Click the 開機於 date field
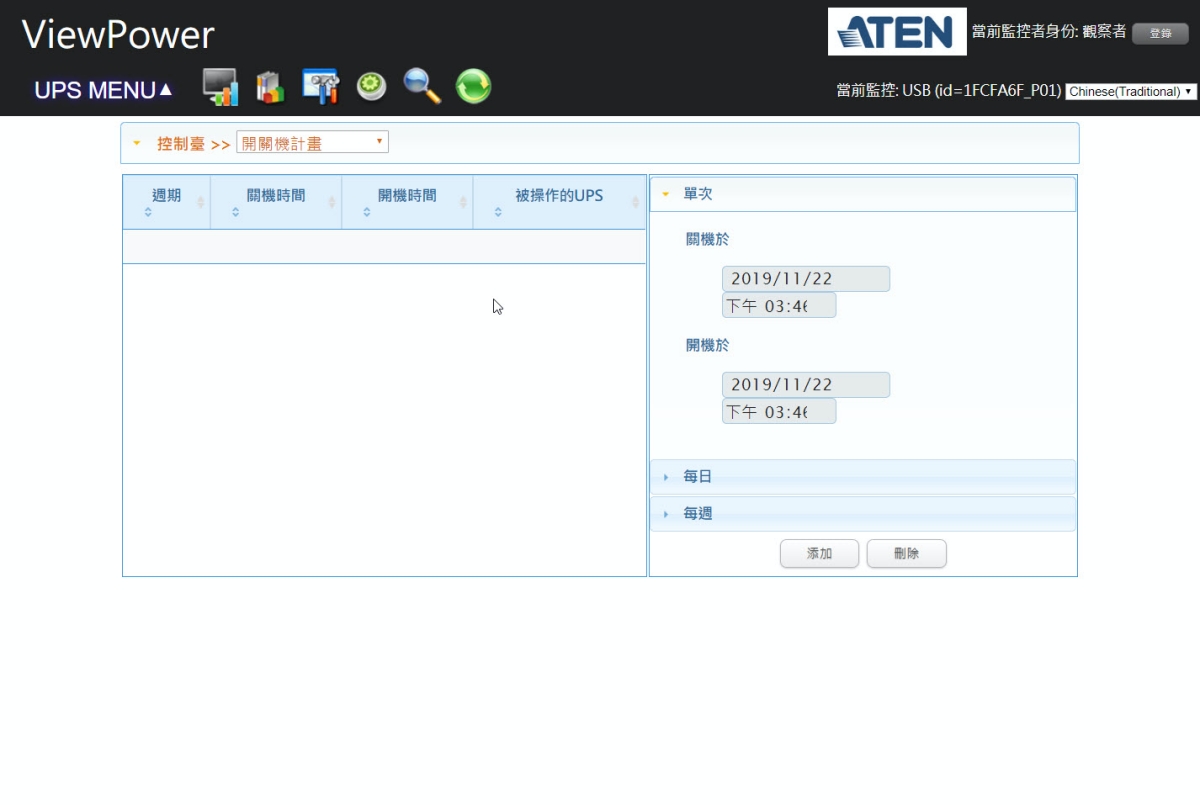This screenshot has height=805, width=1200. pyautogui.click(x=806, y=385)
